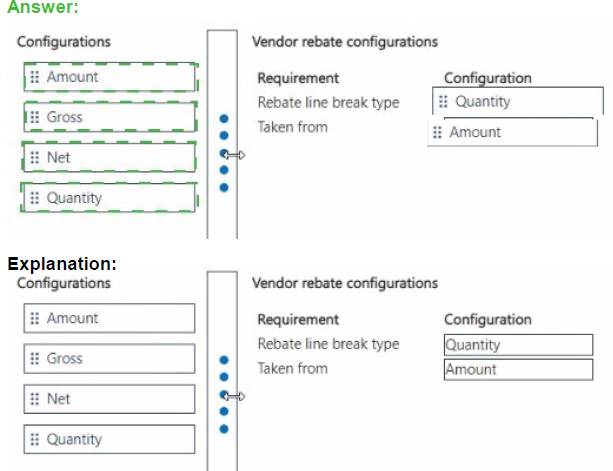Click the splitter resize arrow in Answer section
Viewport: 613px width, 471px height.
[x=235, y=154]
